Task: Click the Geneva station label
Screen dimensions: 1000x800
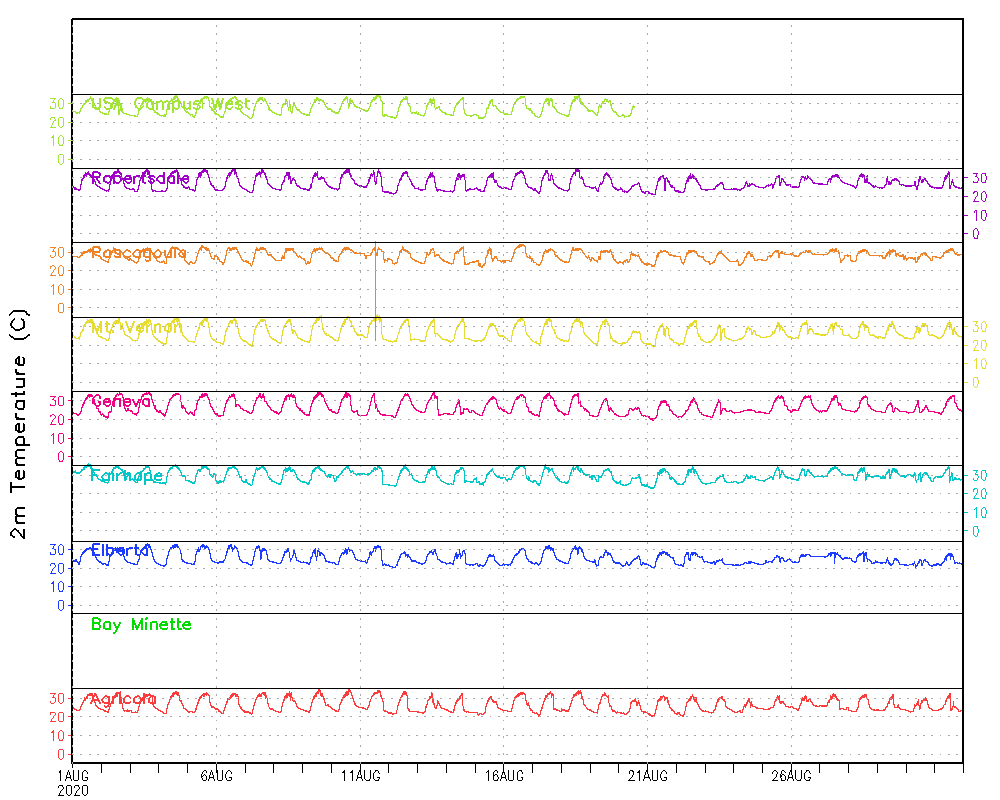Action: (121, 401)
